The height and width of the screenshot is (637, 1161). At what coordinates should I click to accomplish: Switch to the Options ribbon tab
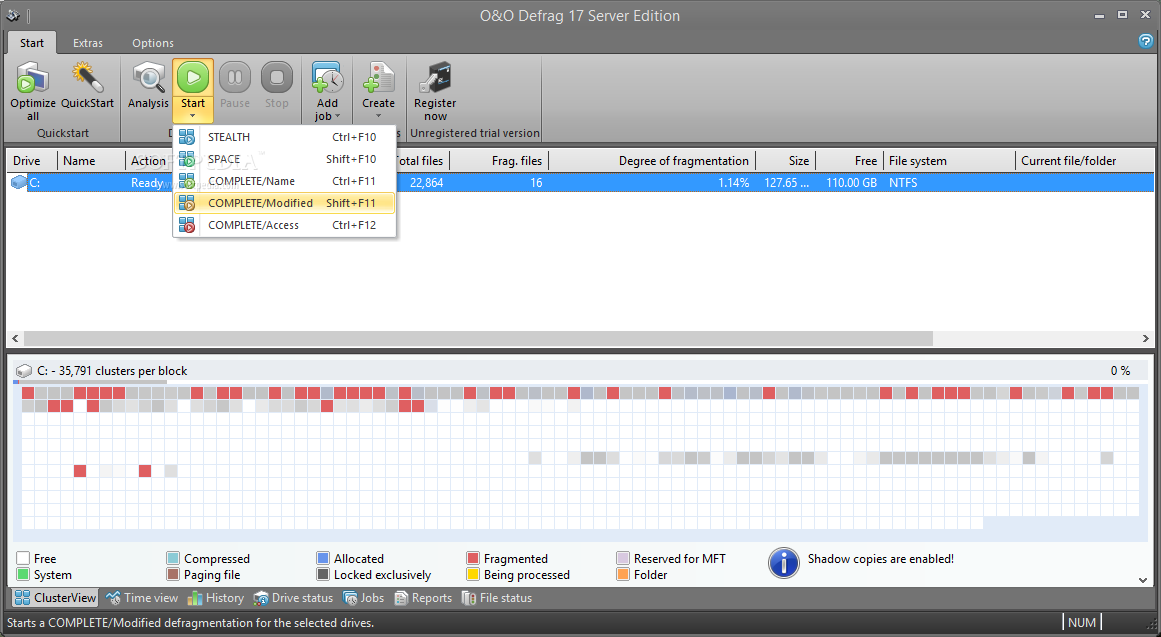[x=153, y=43]
